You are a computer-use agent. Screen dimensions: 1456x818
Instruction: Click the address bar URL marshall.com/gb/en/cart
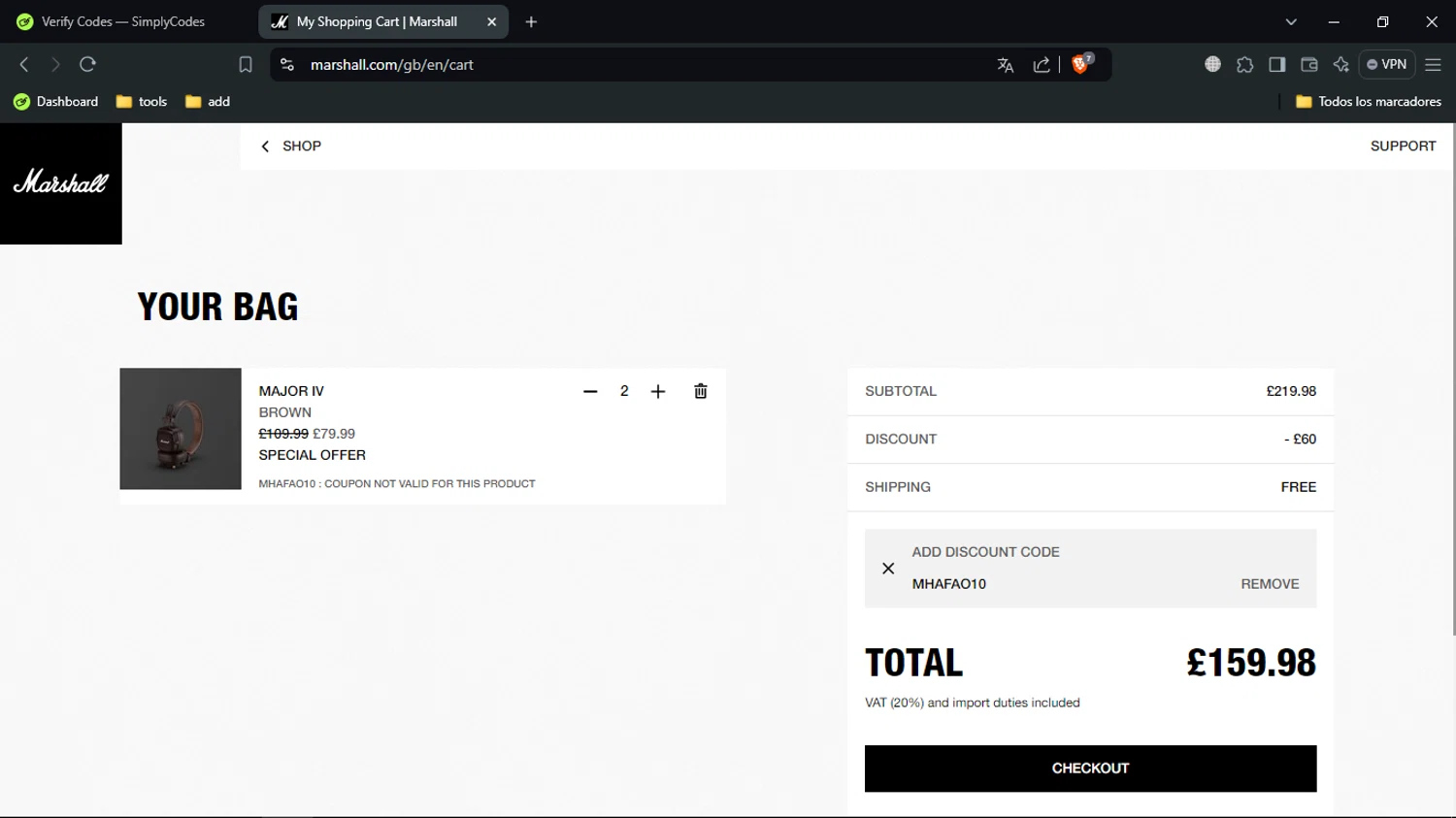tap(392, 64)
